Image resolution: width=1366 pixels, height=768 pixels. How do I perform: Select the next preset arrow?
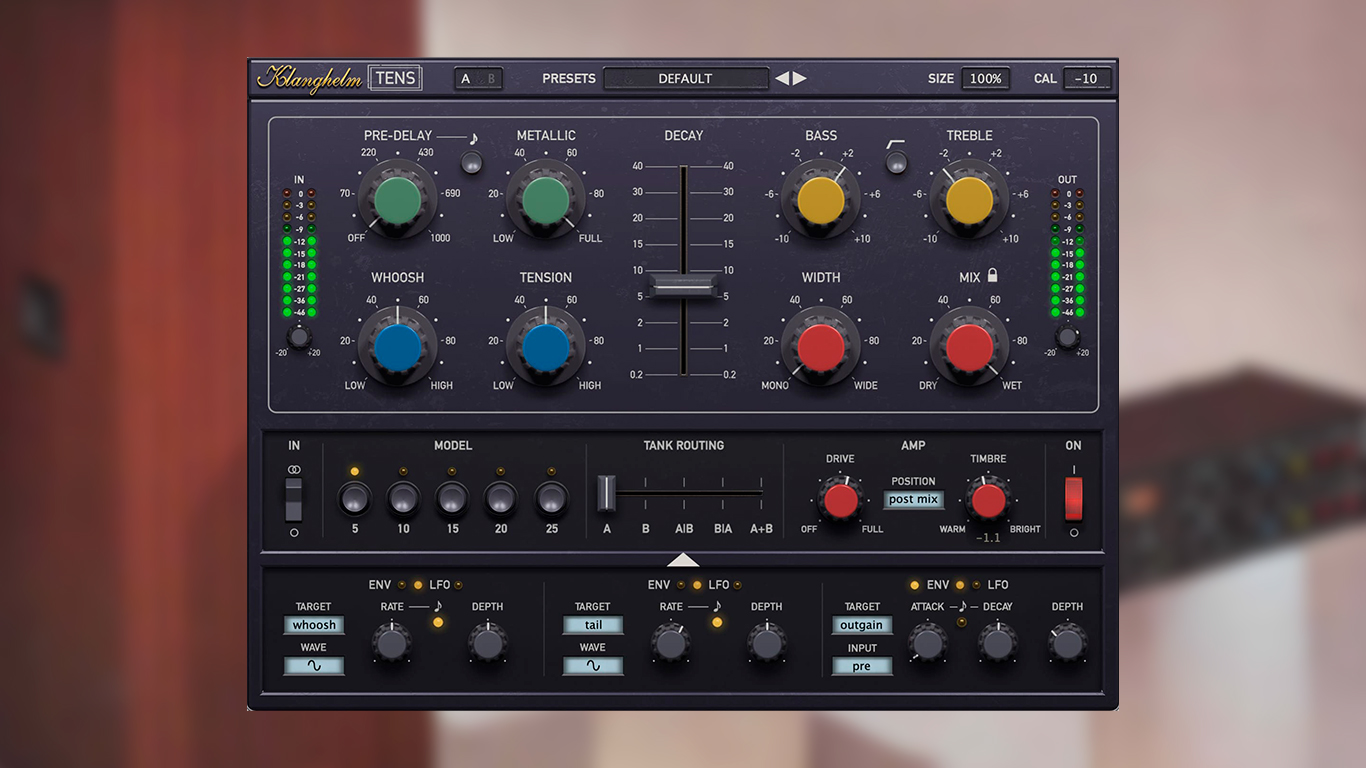(799, 79)
